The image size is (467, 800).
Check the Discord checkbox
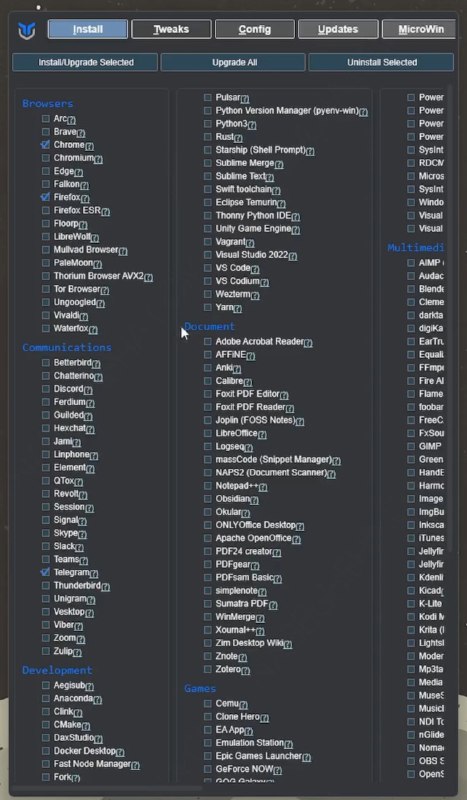(x=45, y=389)
